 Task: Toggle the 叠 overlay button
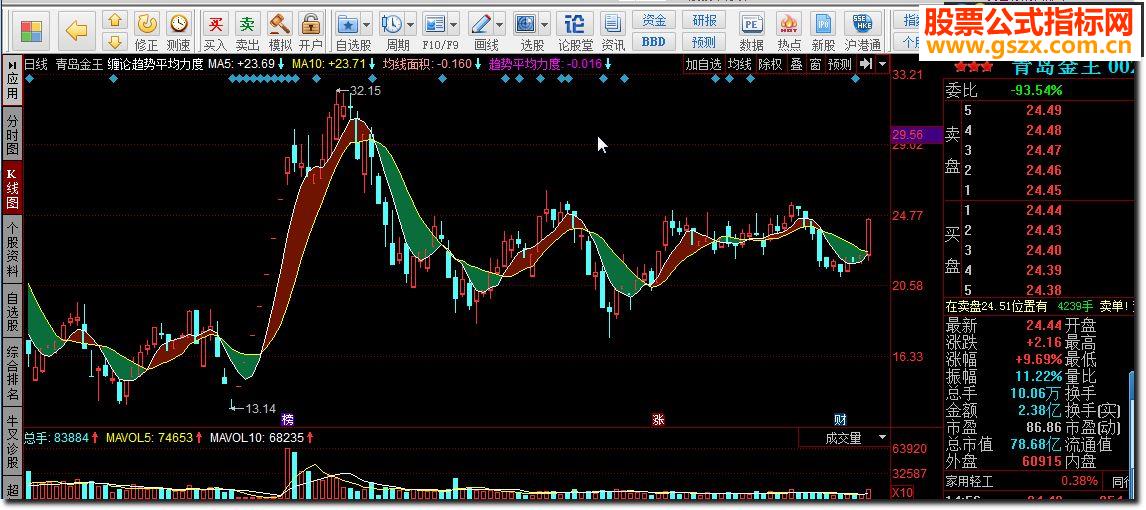point(796,64)
